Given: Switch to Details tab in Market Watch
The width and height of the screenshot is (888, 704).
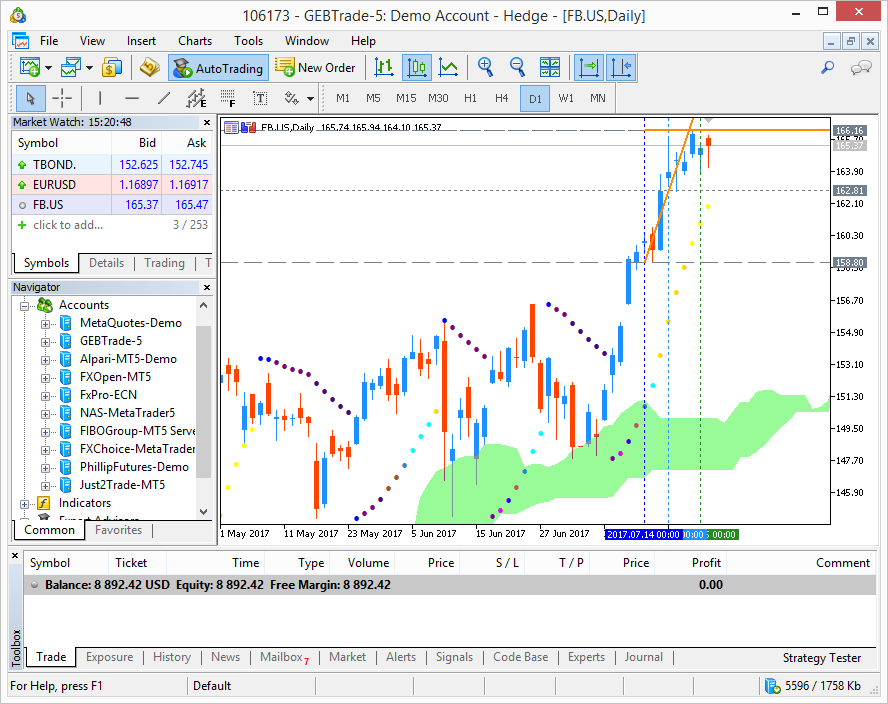Looking at the screenshot, I should click(x=106, y=263).
